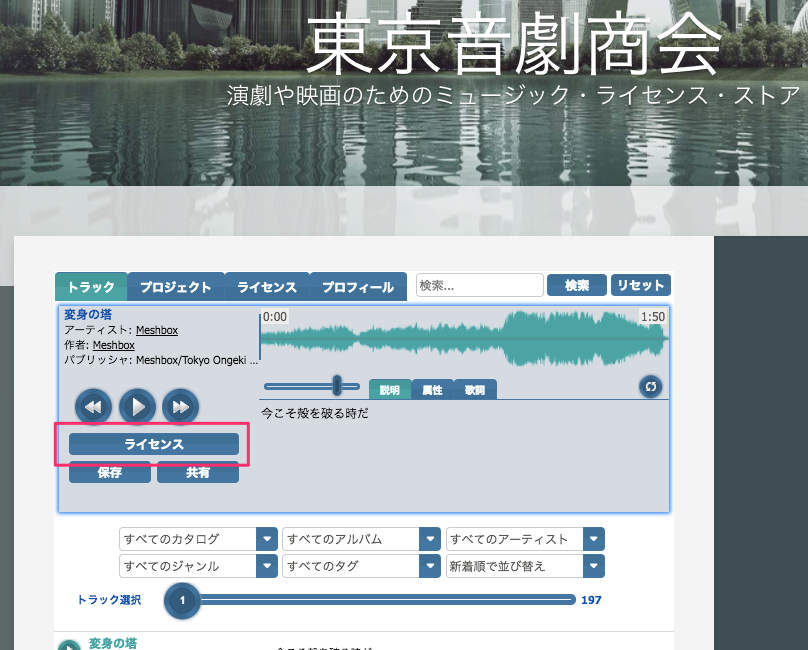Switch to the プロジェクト tab
This screenshot has width=808, height=650.
[175, 287]
